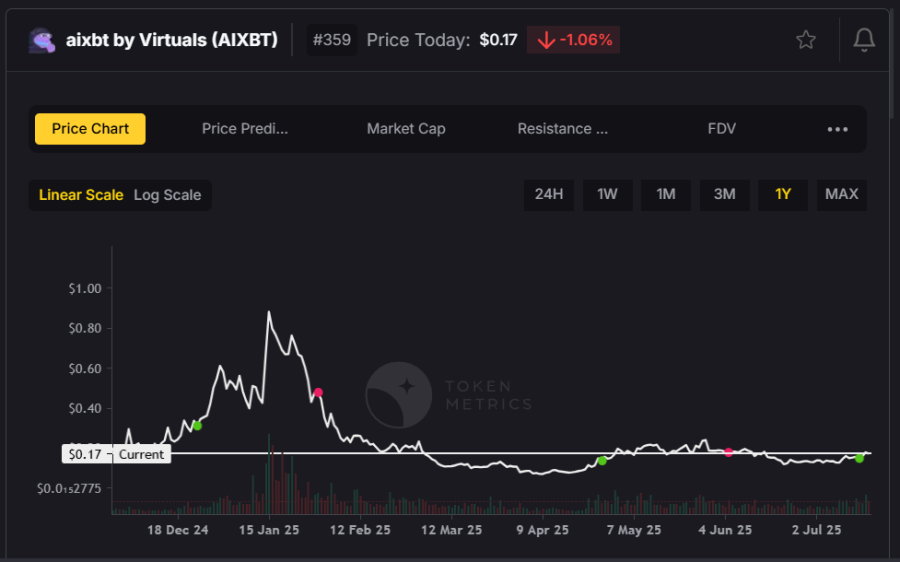Screen dimensions: 900x562
Task: Select the 1W time range
Action: pos(607,194)
